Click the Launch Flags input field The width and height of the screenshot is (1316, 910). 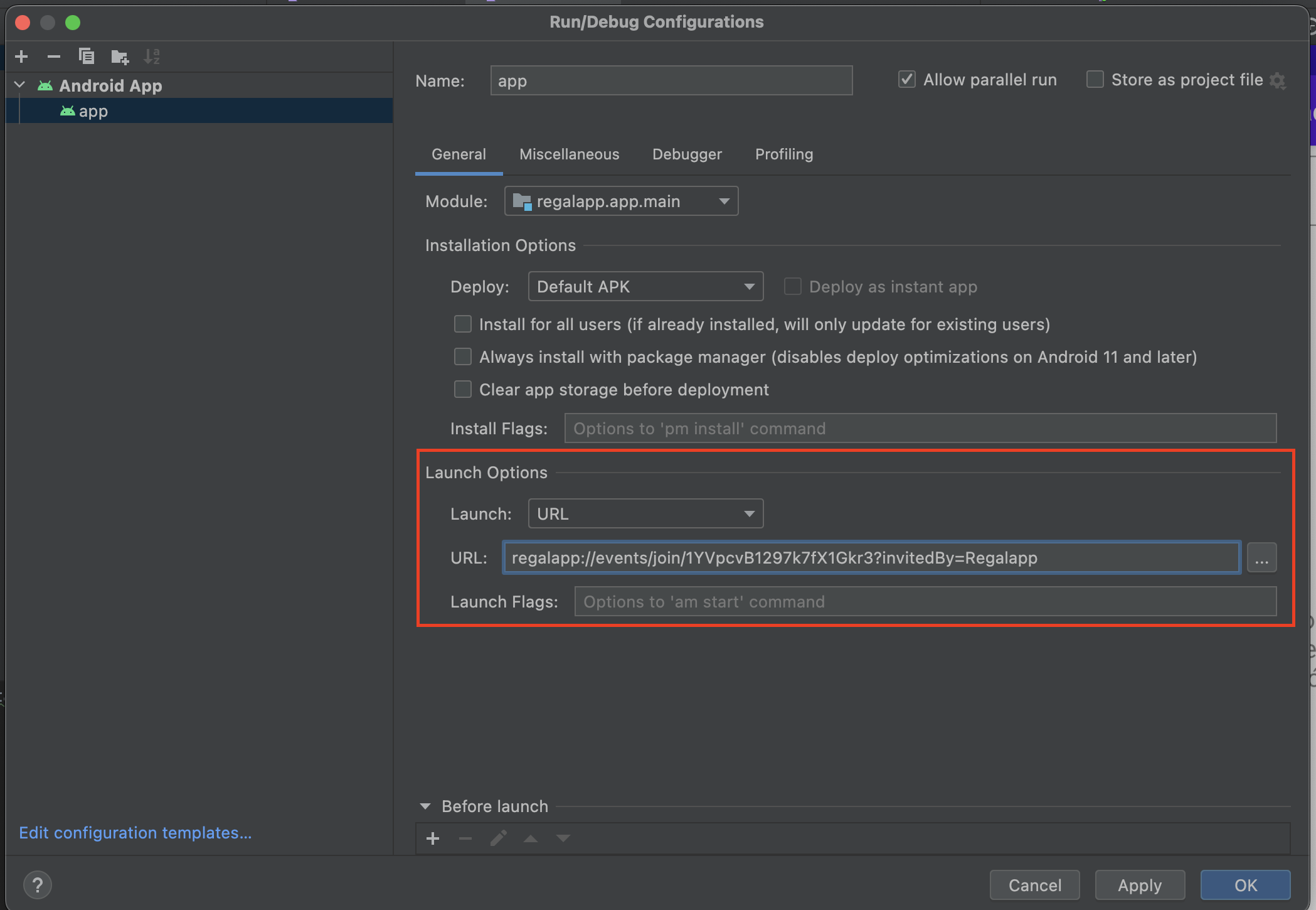[x=925, y=602]
